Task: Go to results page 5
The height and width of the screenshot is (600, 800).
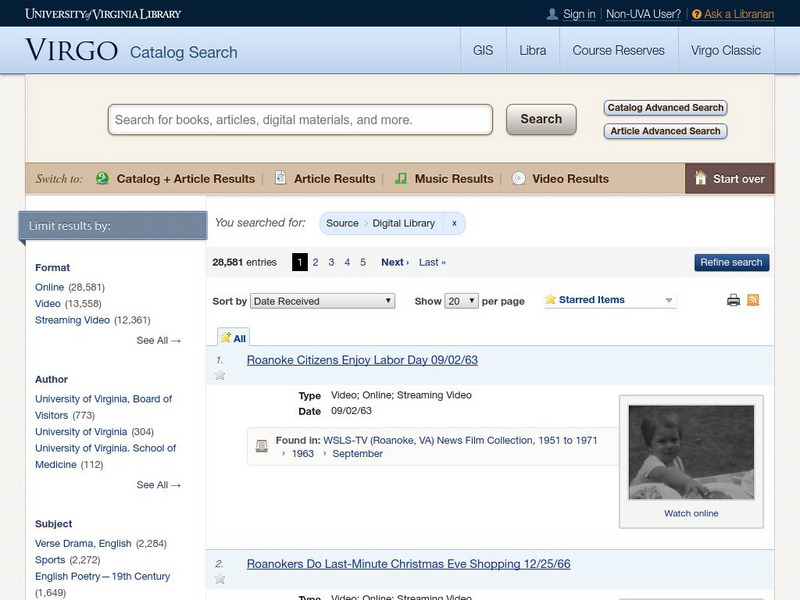Action: [x=363, y=262]
